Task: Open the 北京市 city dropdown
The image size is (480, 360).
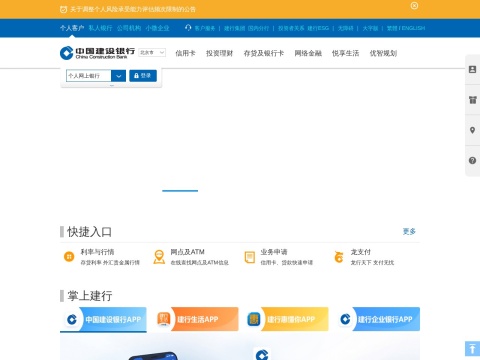Action: 152,52
